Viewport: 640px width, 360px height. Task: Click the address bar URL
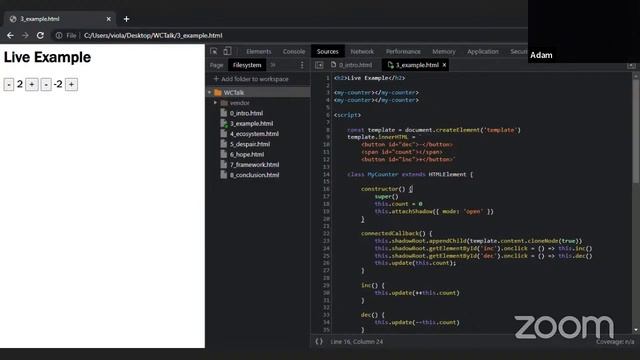pos(153,36)
